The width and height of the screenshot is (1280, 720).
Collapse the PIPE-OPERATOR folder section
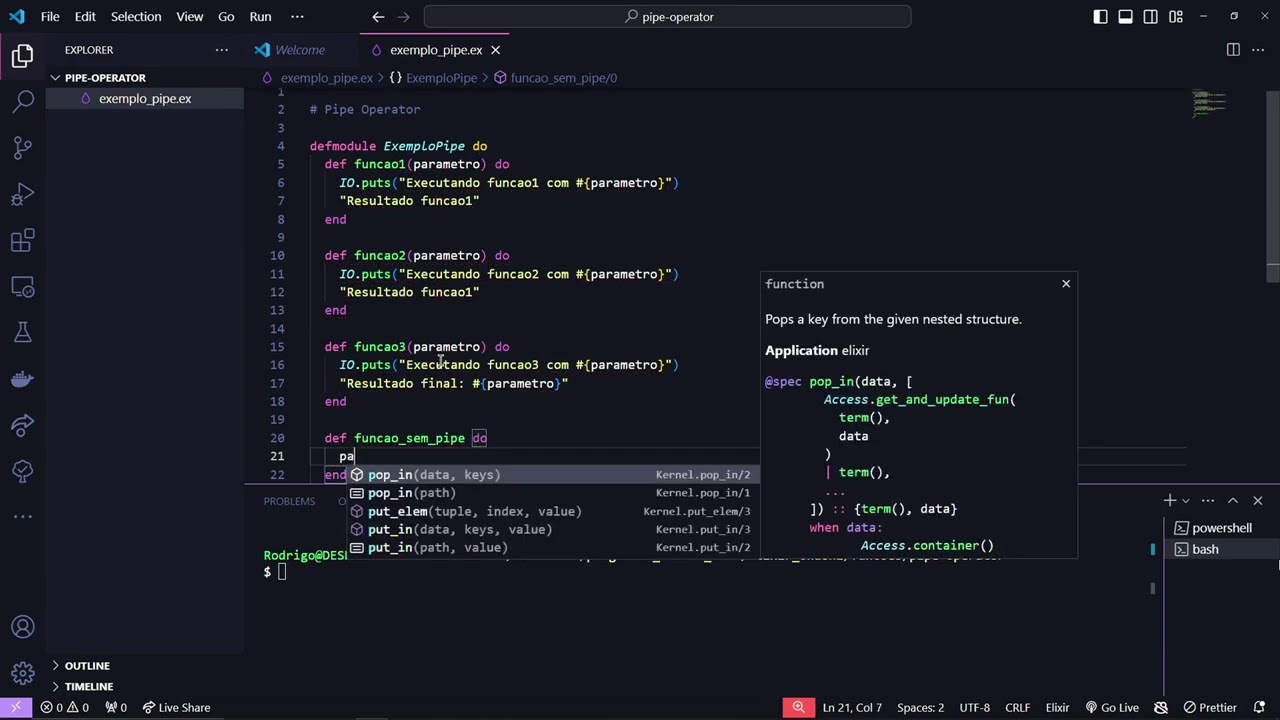pyautogui.click(x=105, y=78)
